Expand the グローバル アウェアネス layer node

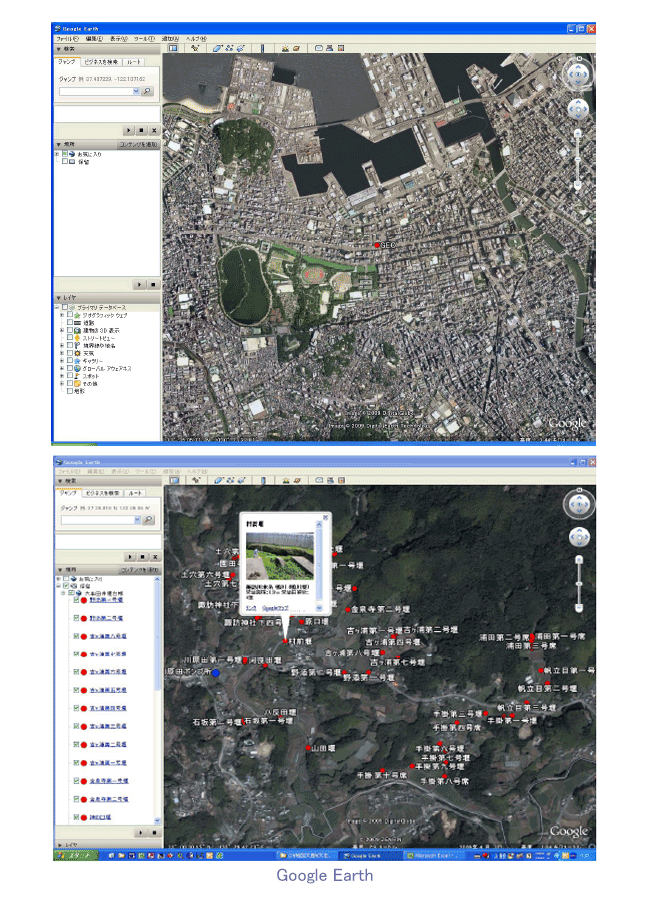click(x=62, y=368)
